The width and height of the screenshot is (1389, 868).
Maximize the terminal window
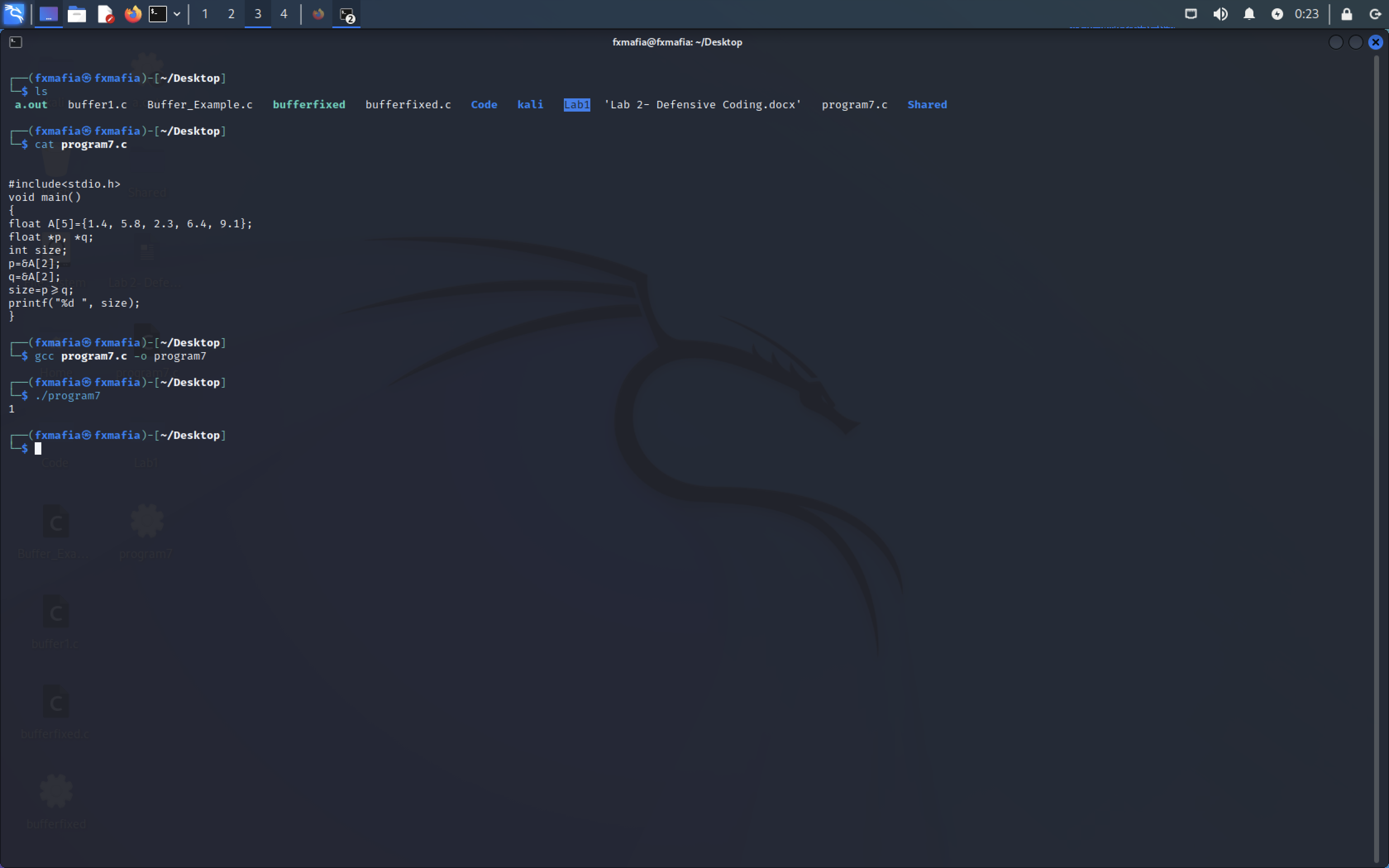1356,42
